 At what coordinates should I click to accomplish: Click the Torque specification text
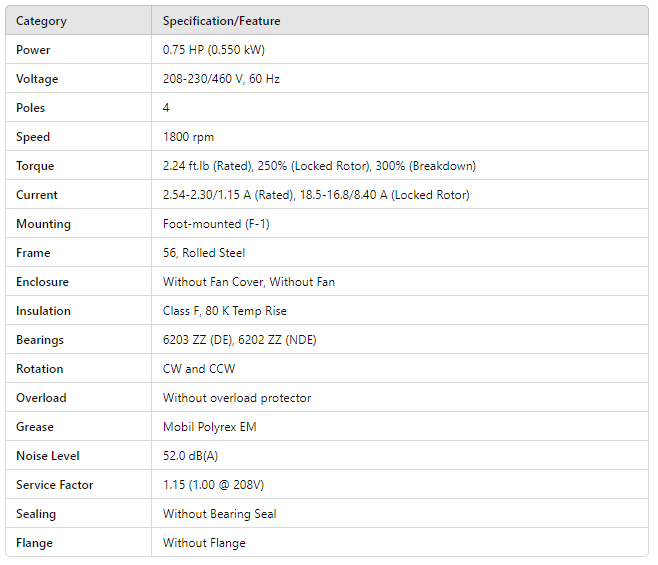coord(319,166)
